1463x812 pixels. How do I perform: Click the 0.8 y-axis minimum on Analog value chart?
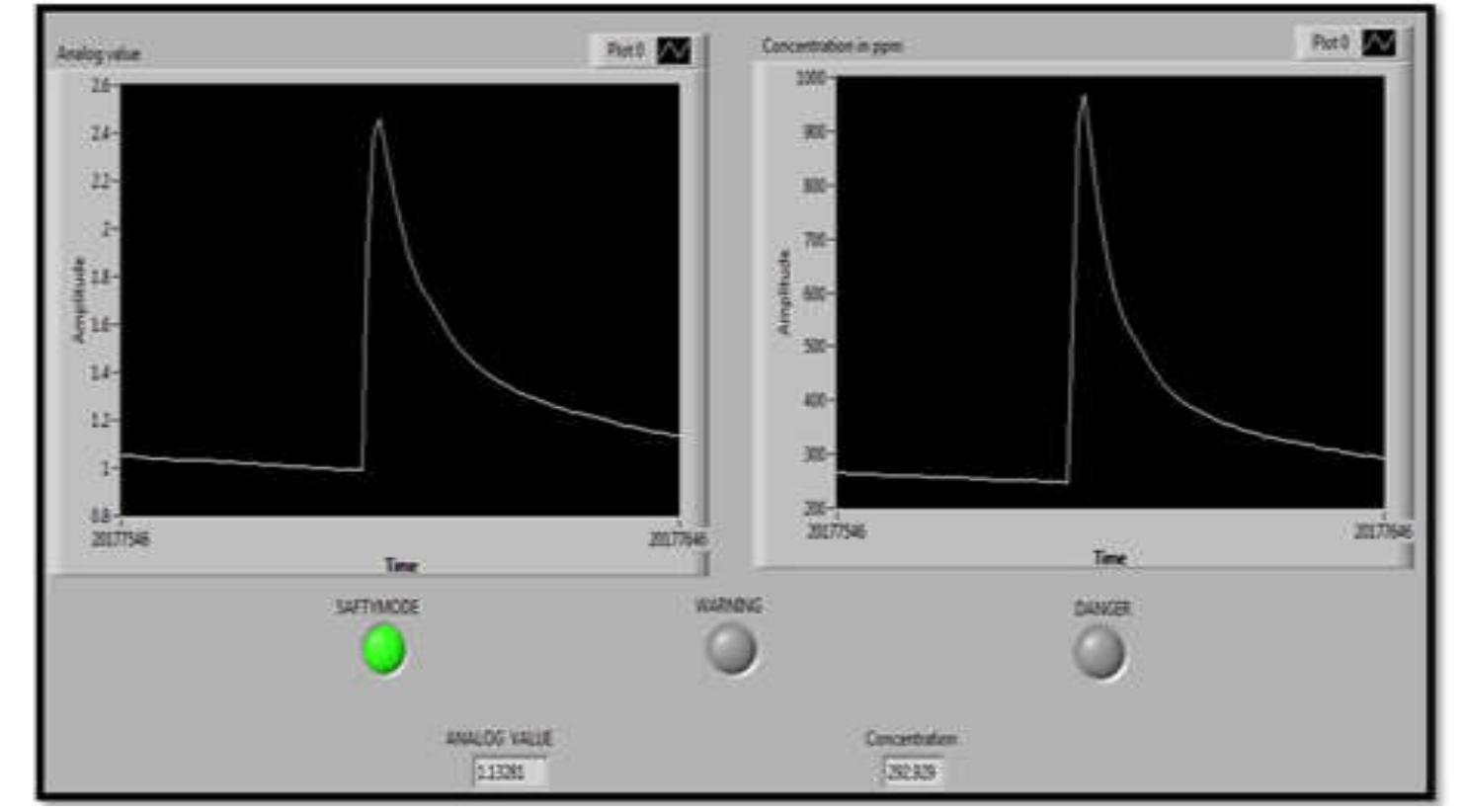[x=101, y=516]
